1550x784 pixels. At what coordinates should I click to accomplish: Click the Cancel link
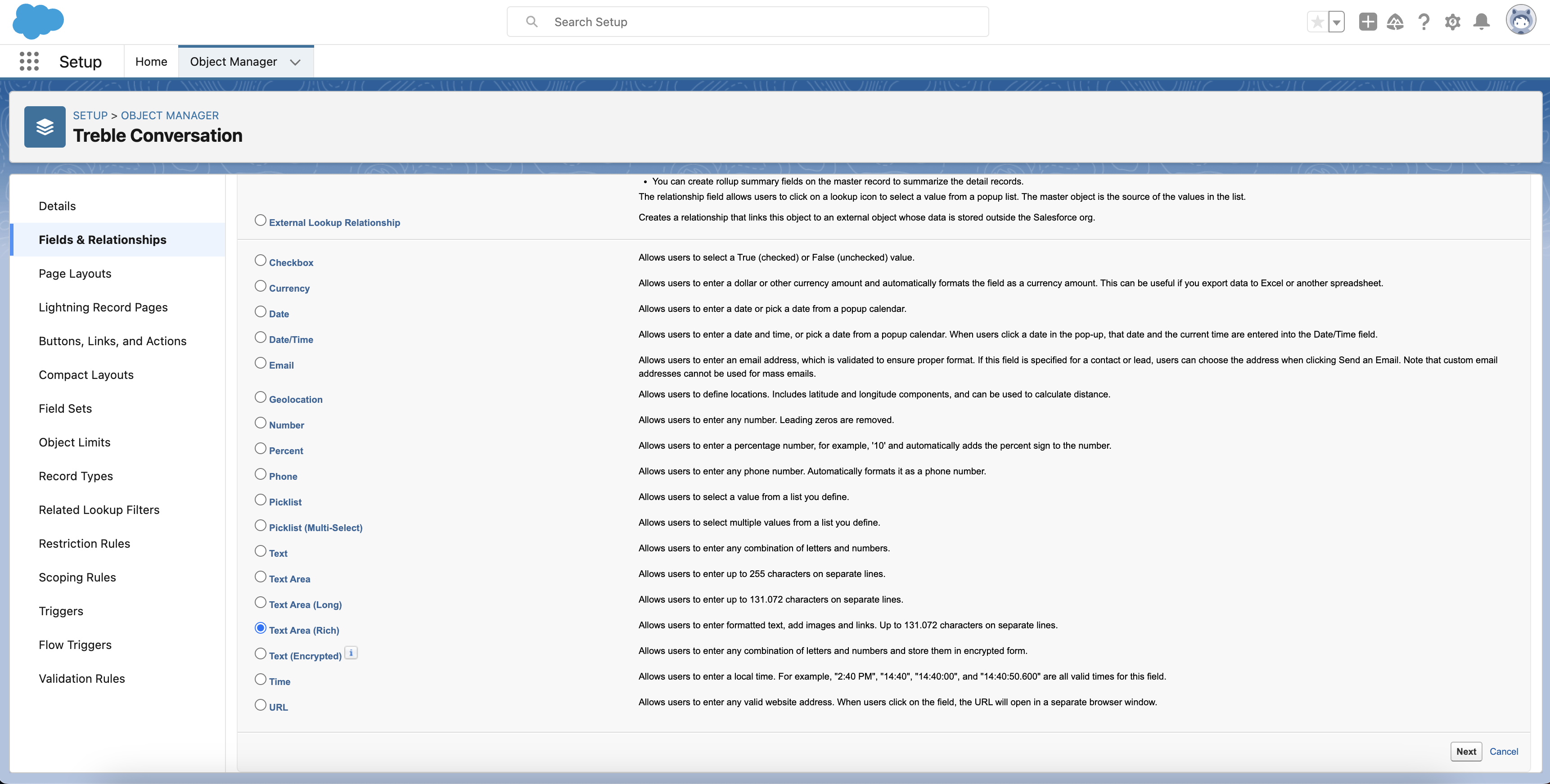[1504, 752]
